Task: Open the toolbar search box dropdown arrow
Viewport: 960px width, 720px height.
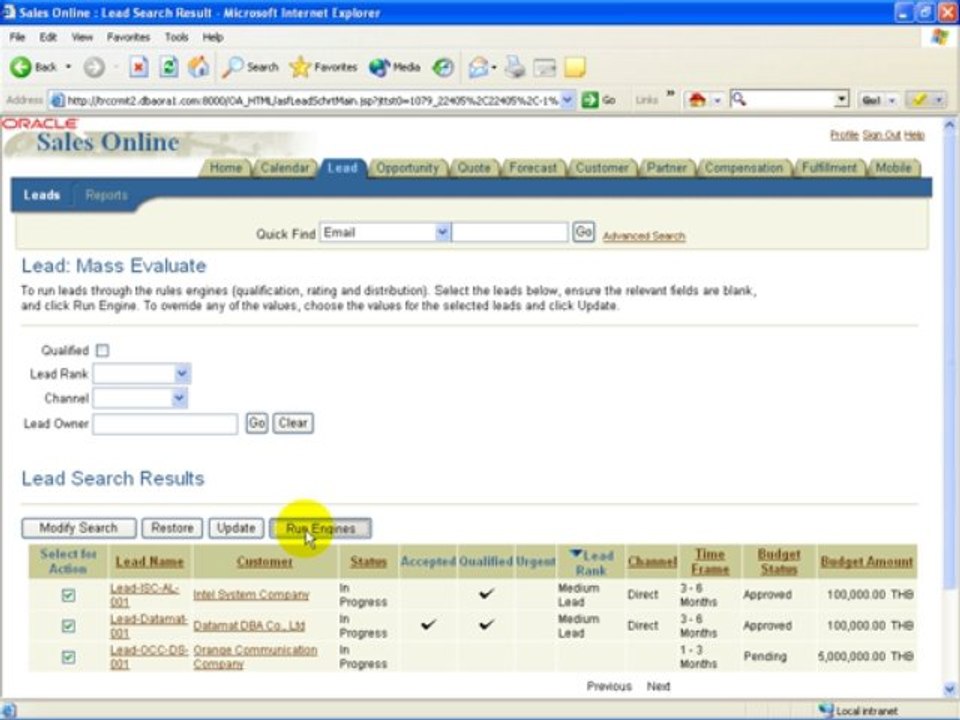Action: [x=842, y=99]
